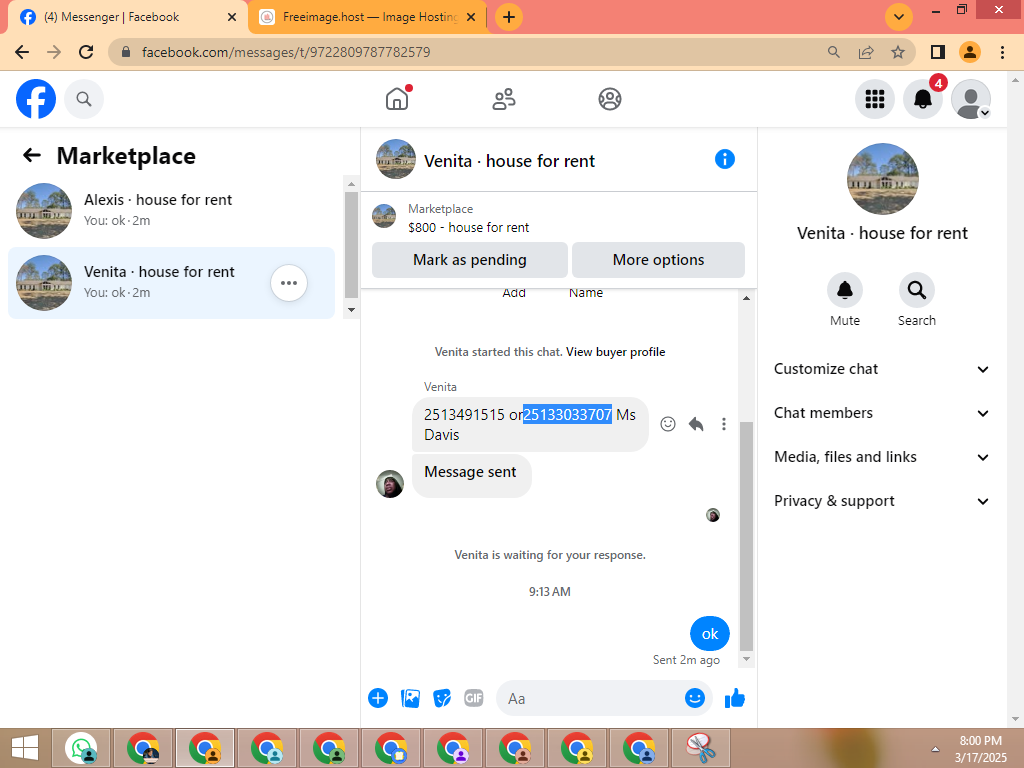Mute the Venita conversation
Image resolution: width=1024 pixels, height=768 pixels.
tap(845, 290)
